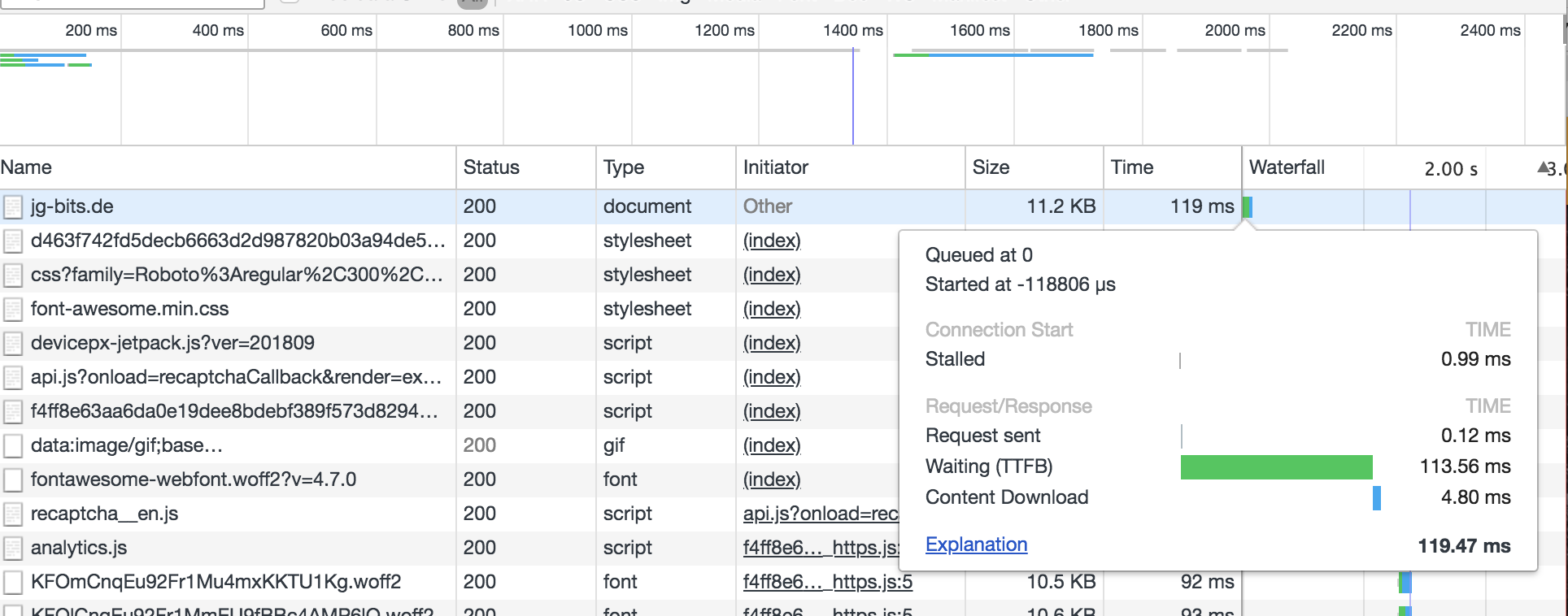Select the api.js?onload=recaptchaCallback request
Screen dimensions: 1568x616
[236, 377]
